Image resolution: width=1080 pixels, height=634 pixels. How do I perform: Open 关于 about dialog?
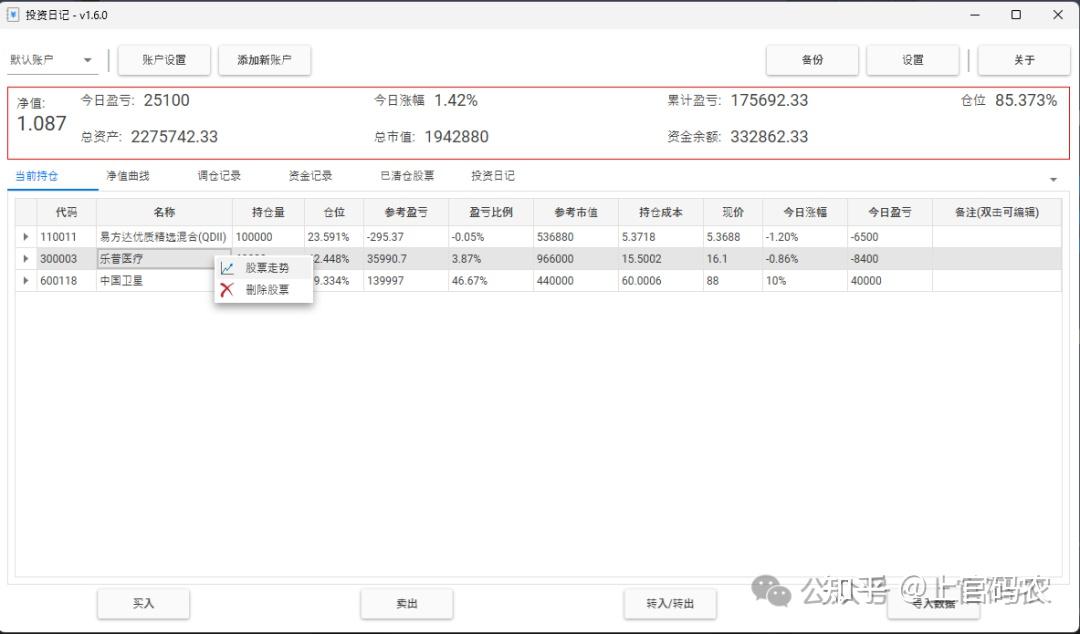click(1024, 60)
